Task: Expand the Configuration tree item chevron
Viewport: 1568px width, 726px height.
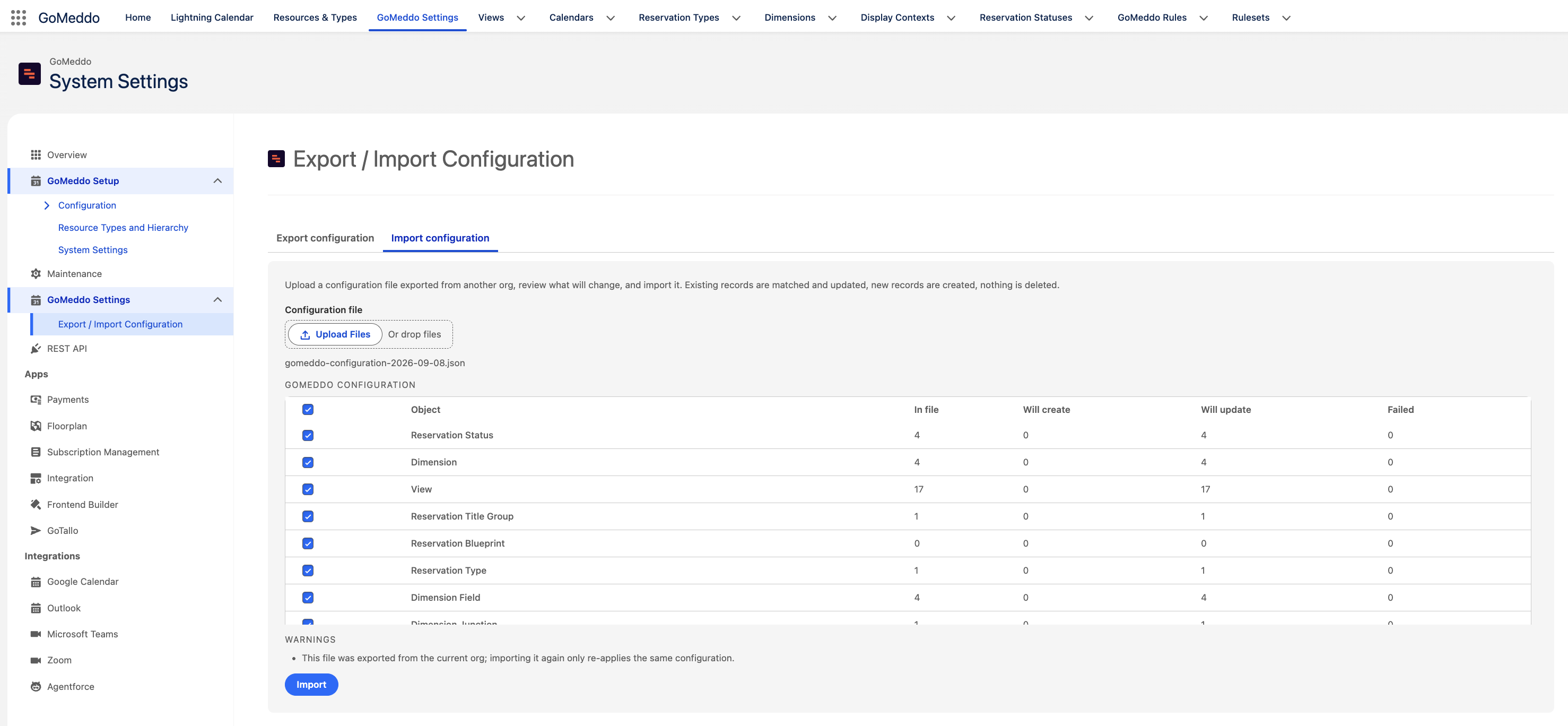Action: pos(47,205)
